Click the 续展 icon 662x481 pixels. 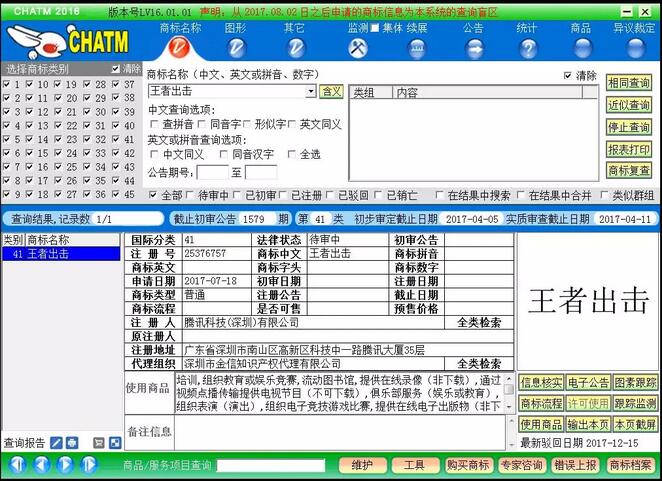(417, 49)
